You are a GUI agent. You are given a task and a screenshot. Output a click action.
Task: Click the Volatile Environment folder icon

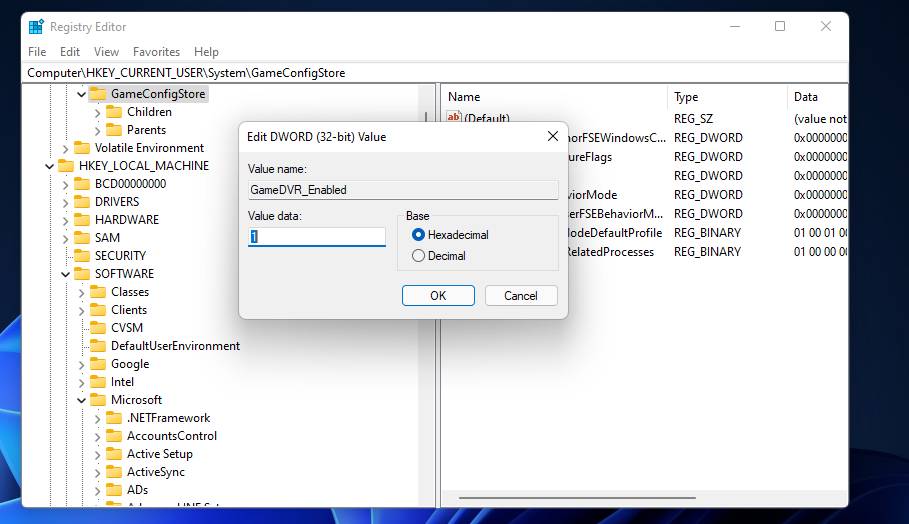point(82,148)
